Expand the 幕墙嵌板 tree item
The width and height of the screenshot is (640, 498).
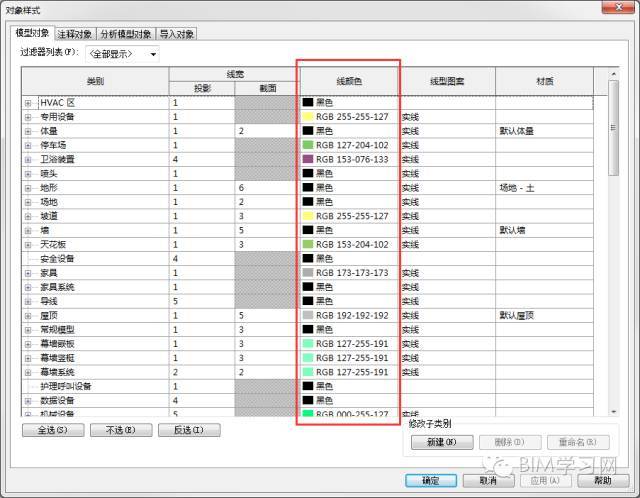pyautogui.click(x=28, y=343)
